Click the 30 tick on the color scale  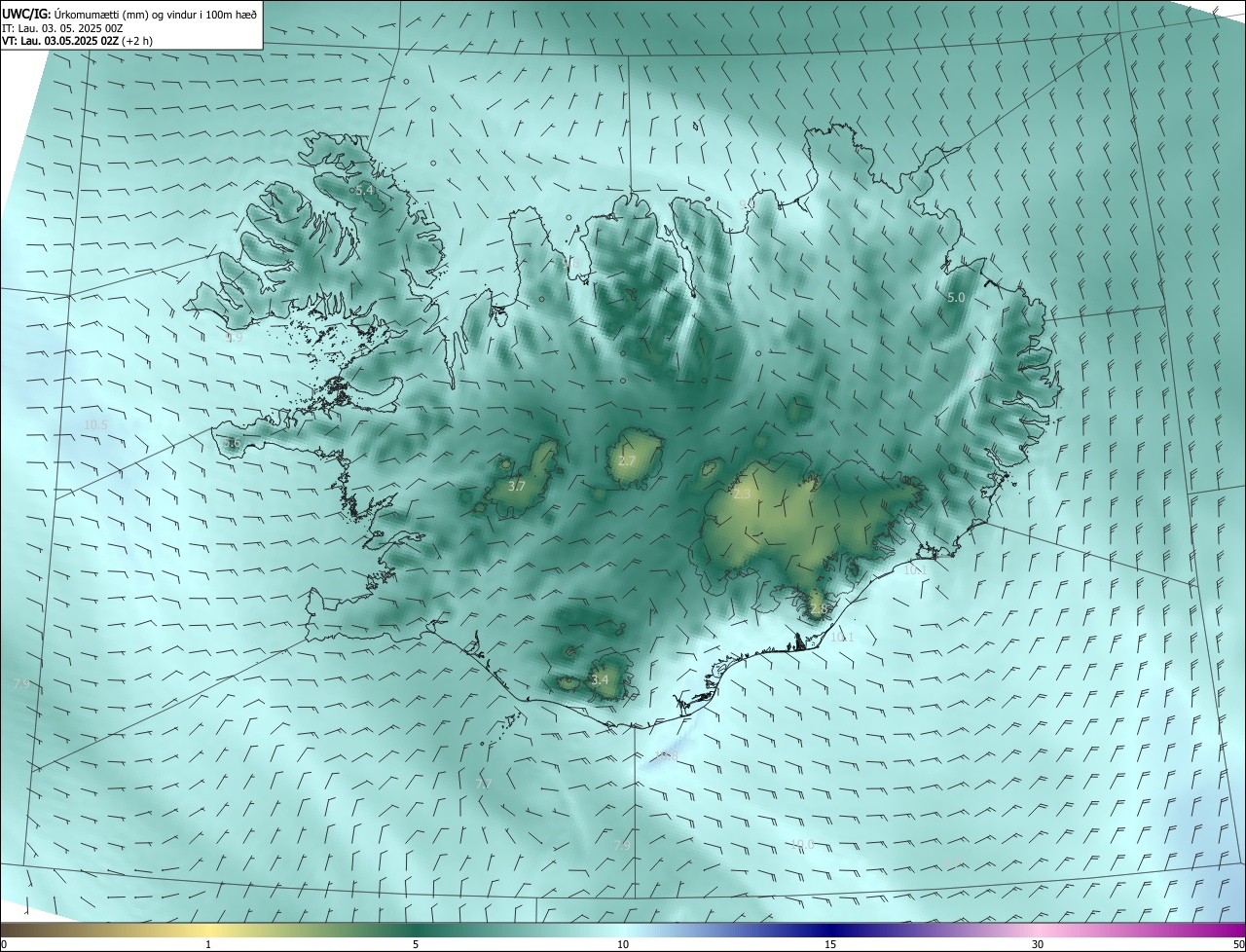coord(1038,945)
